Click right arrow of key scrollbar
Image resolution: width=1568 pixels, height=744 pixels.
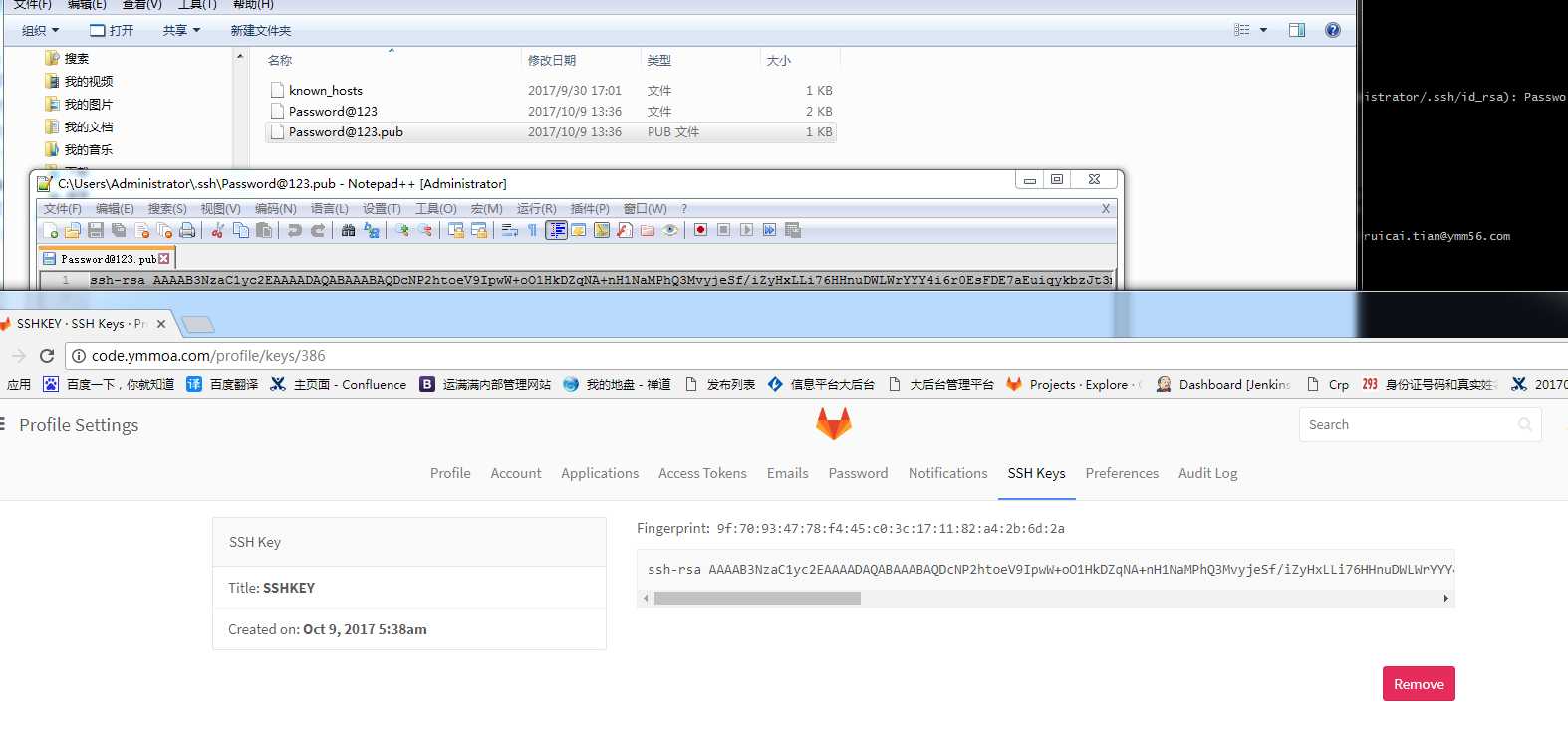(x=1445, y=598)
